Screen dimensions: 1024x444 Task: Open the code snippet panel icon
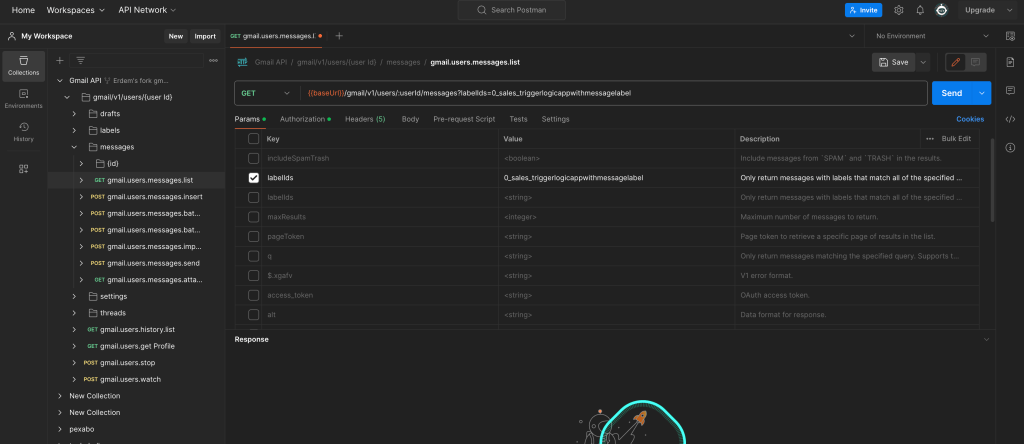point(1010,119)
